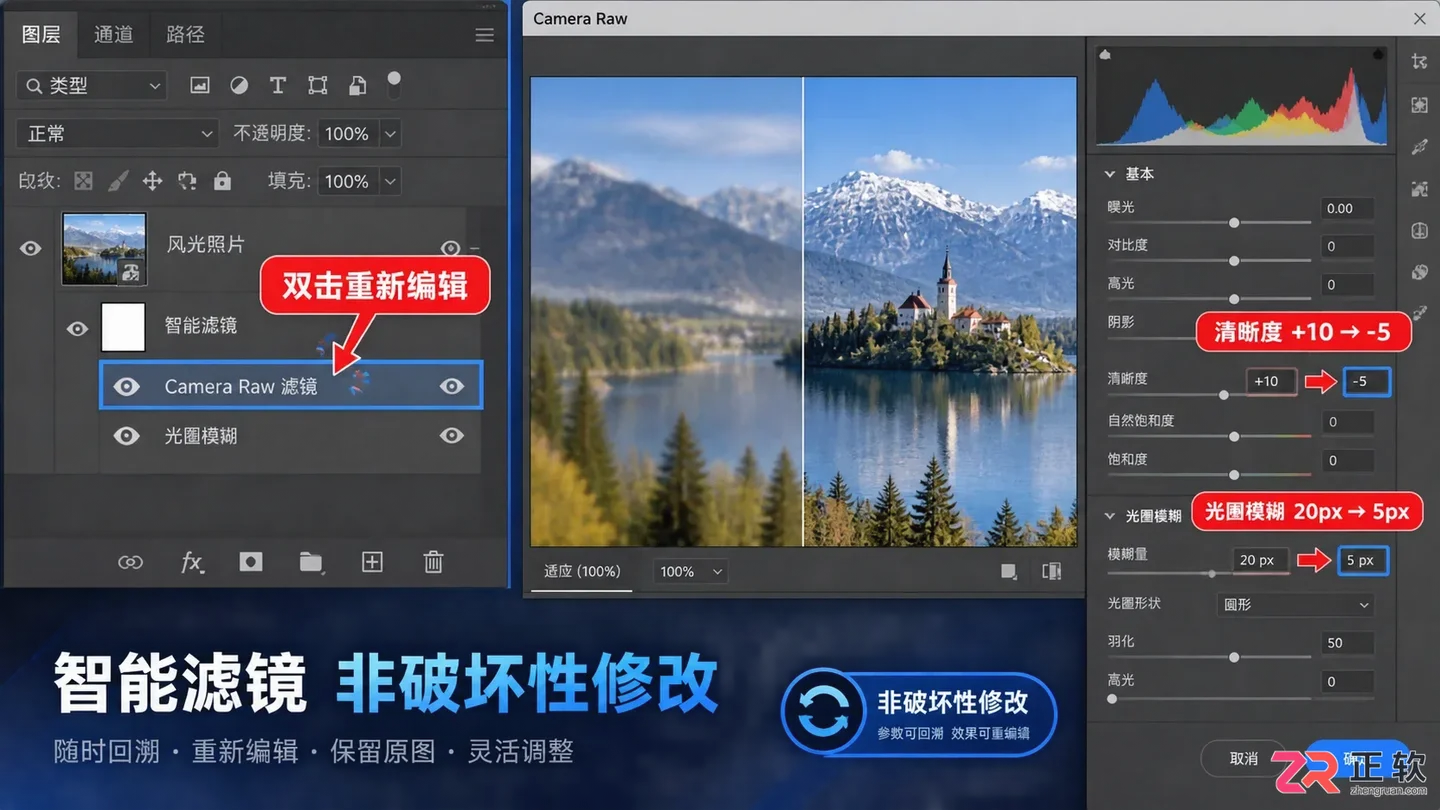Hide the Camera Raw 滤镜 eye
1440x810 pixels.
tap(126, 387)
